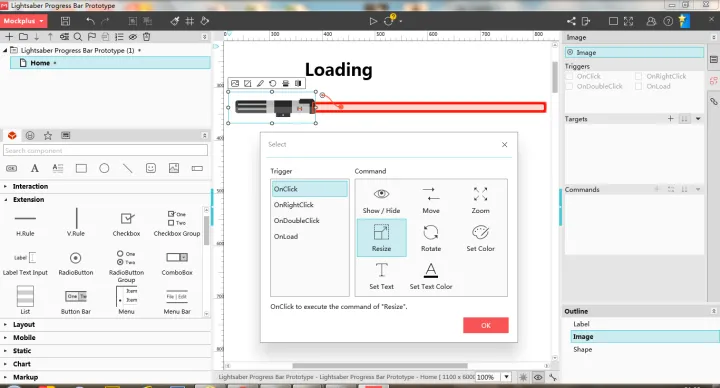Select the line component
This screenshot has height=388, width=720.
coord(128,169)
